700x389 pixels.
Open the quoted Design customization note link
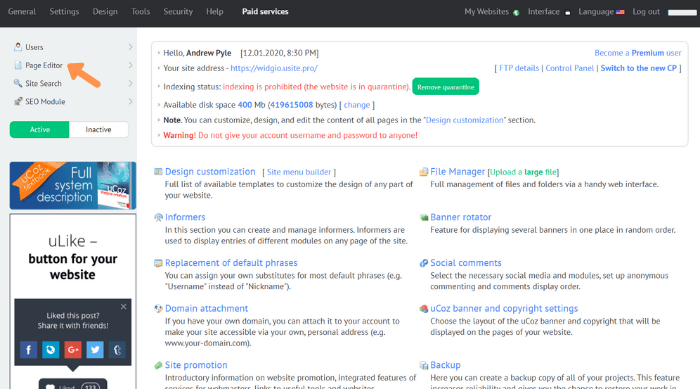click(x=464, y=120)
